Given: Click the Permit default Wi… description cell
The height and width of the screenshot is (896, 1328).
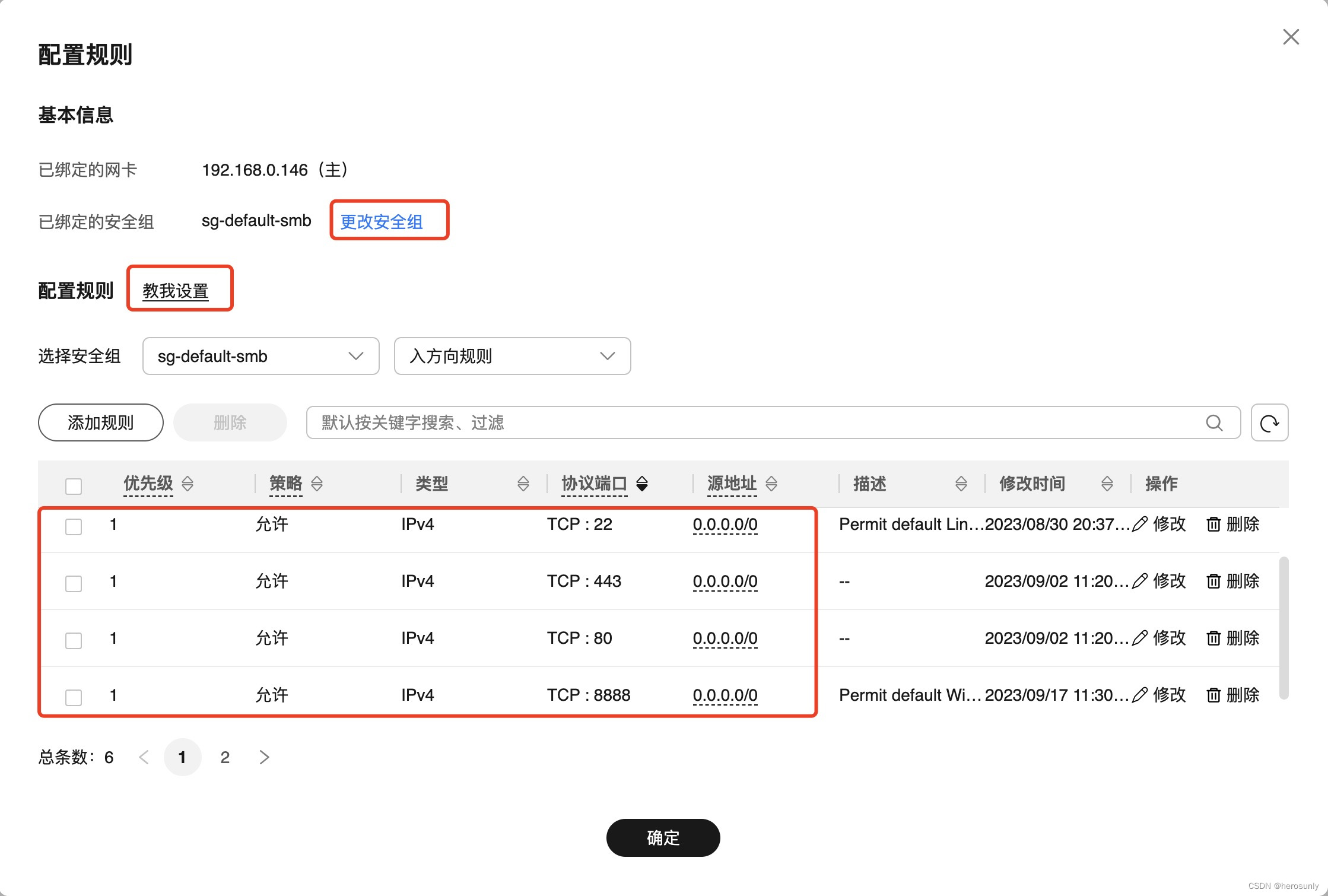Looking at the screenshot, I should [911, 695].
